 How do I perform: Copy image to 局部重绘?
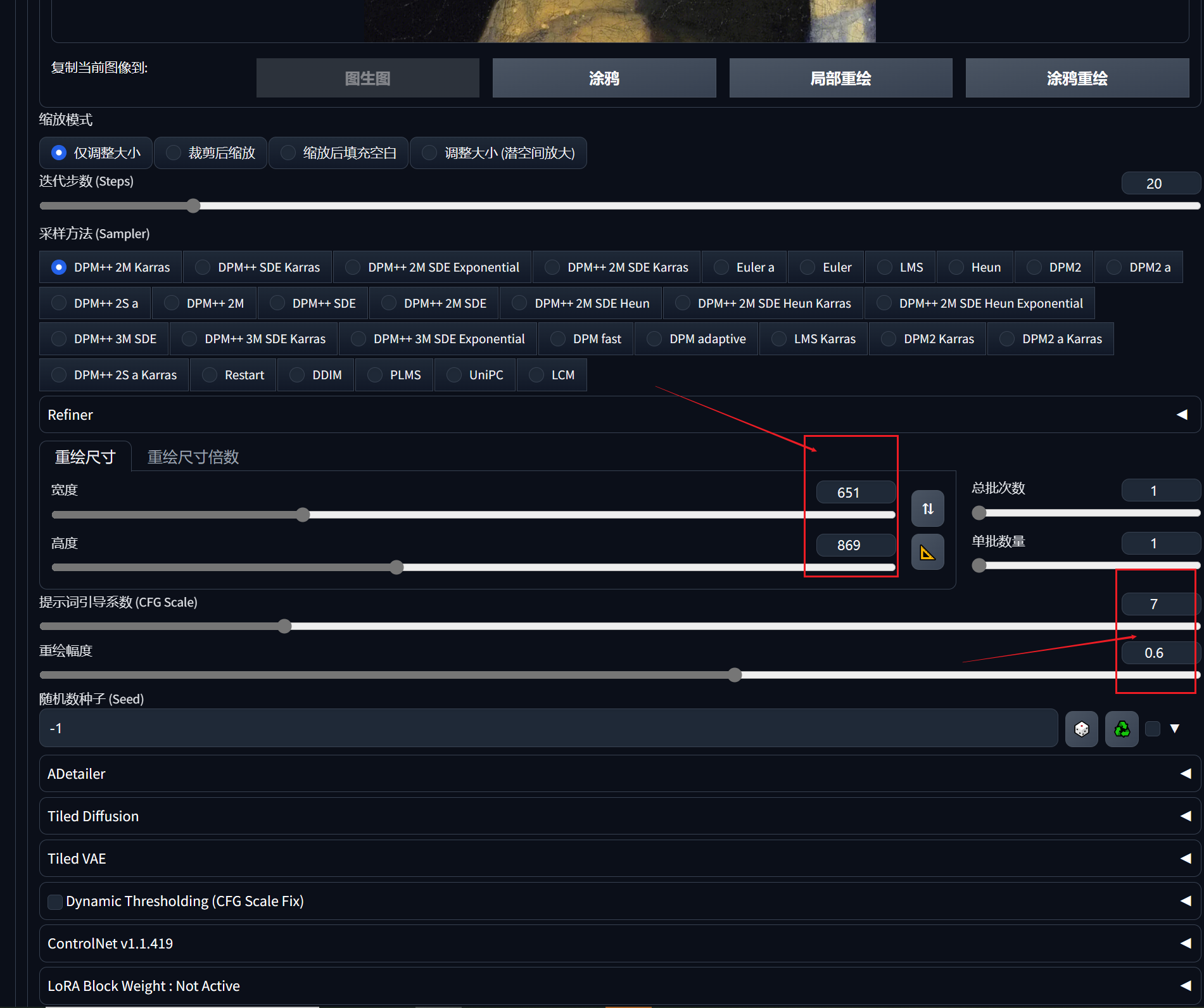840,78
